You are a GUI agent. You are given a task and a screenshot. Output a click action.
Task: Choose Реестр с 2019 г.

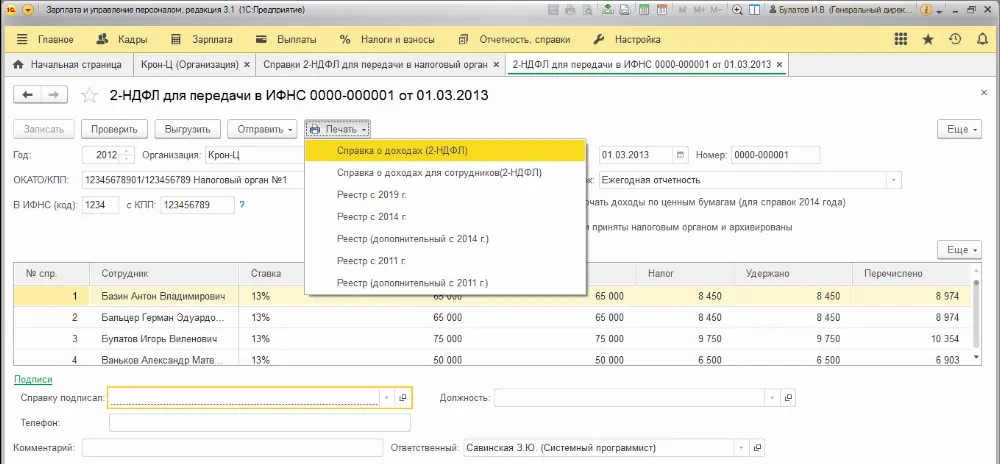[445, 194]
